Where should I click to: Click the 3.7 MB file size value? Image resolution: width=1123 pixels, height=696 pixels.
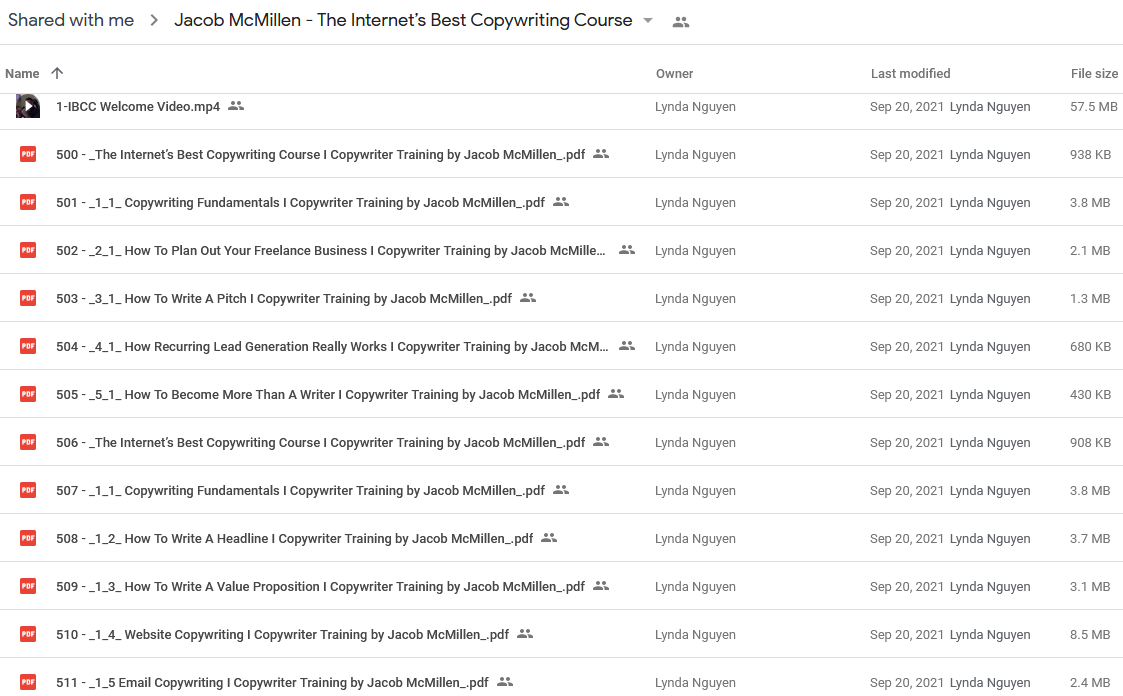click(x=1090, y=538)
